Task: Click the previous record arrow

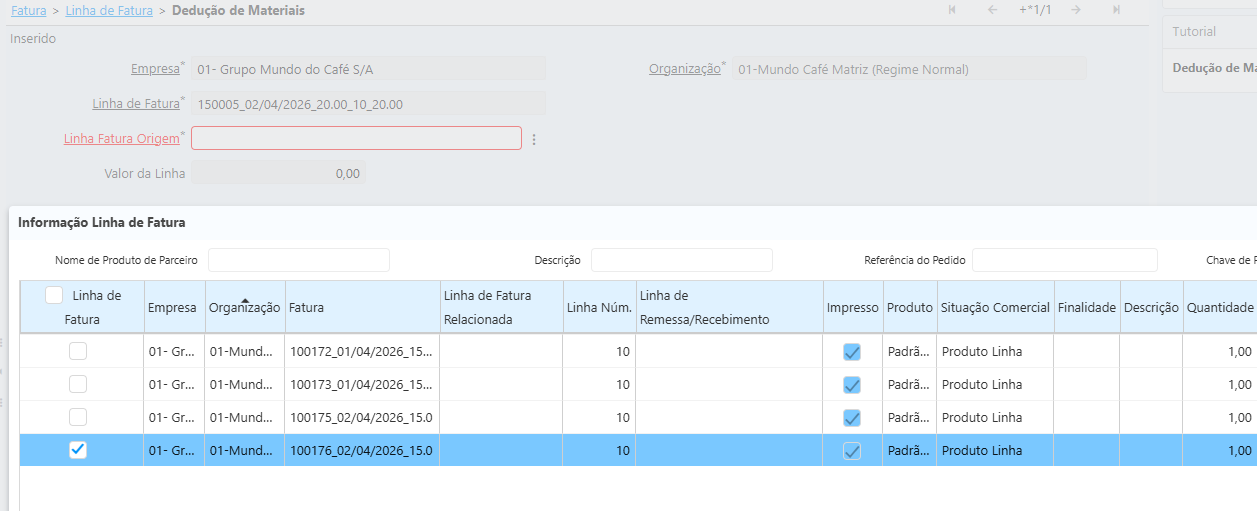Action: pos(992,10)
